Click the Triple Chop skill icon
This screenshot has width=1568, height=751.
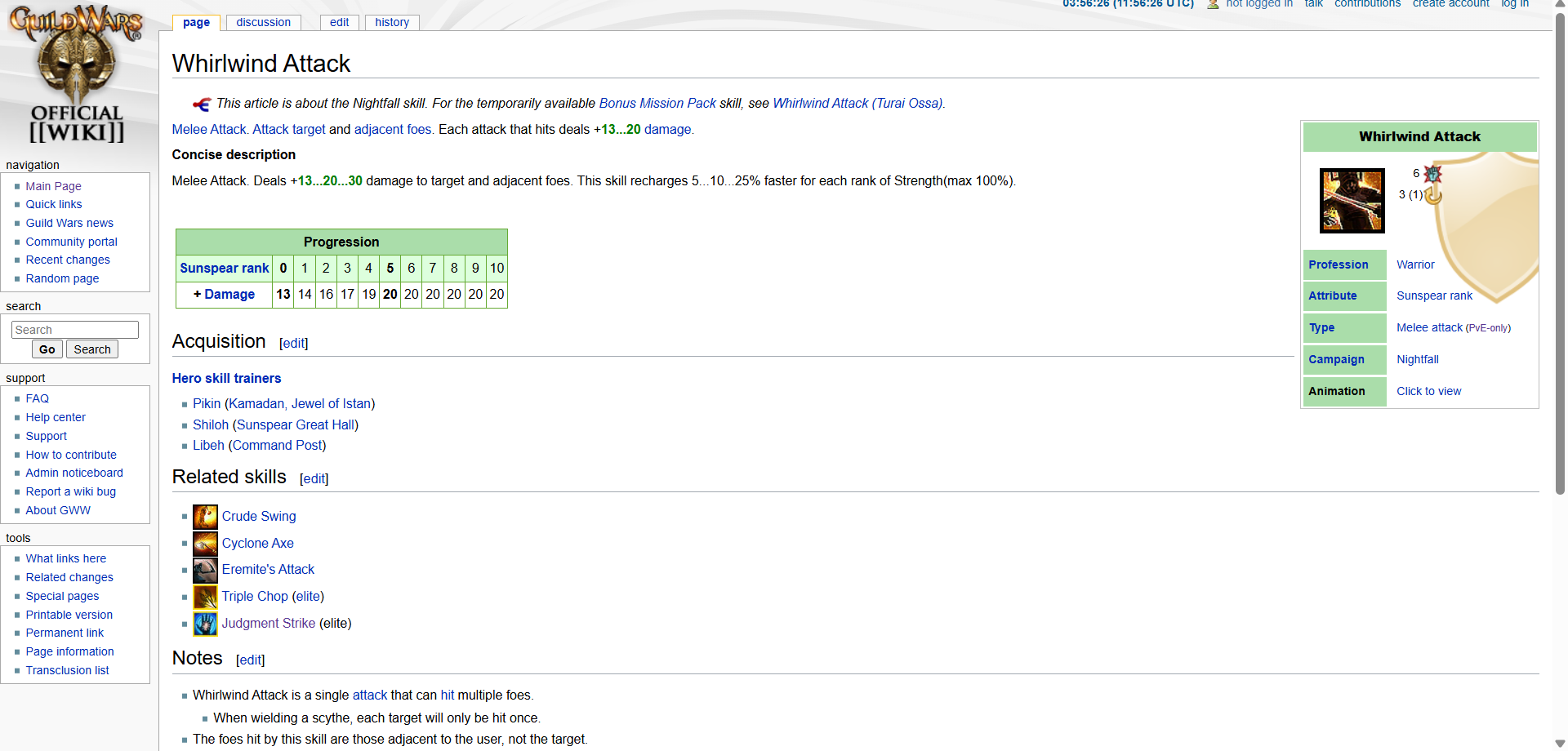tap(205, 597)
